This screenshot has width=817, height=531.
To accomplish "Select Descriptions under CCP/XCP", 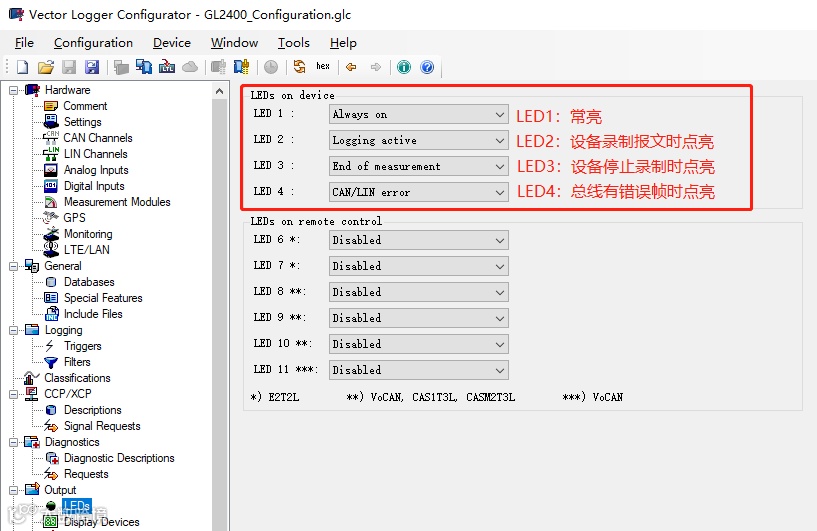I will (x=92, y=410).
